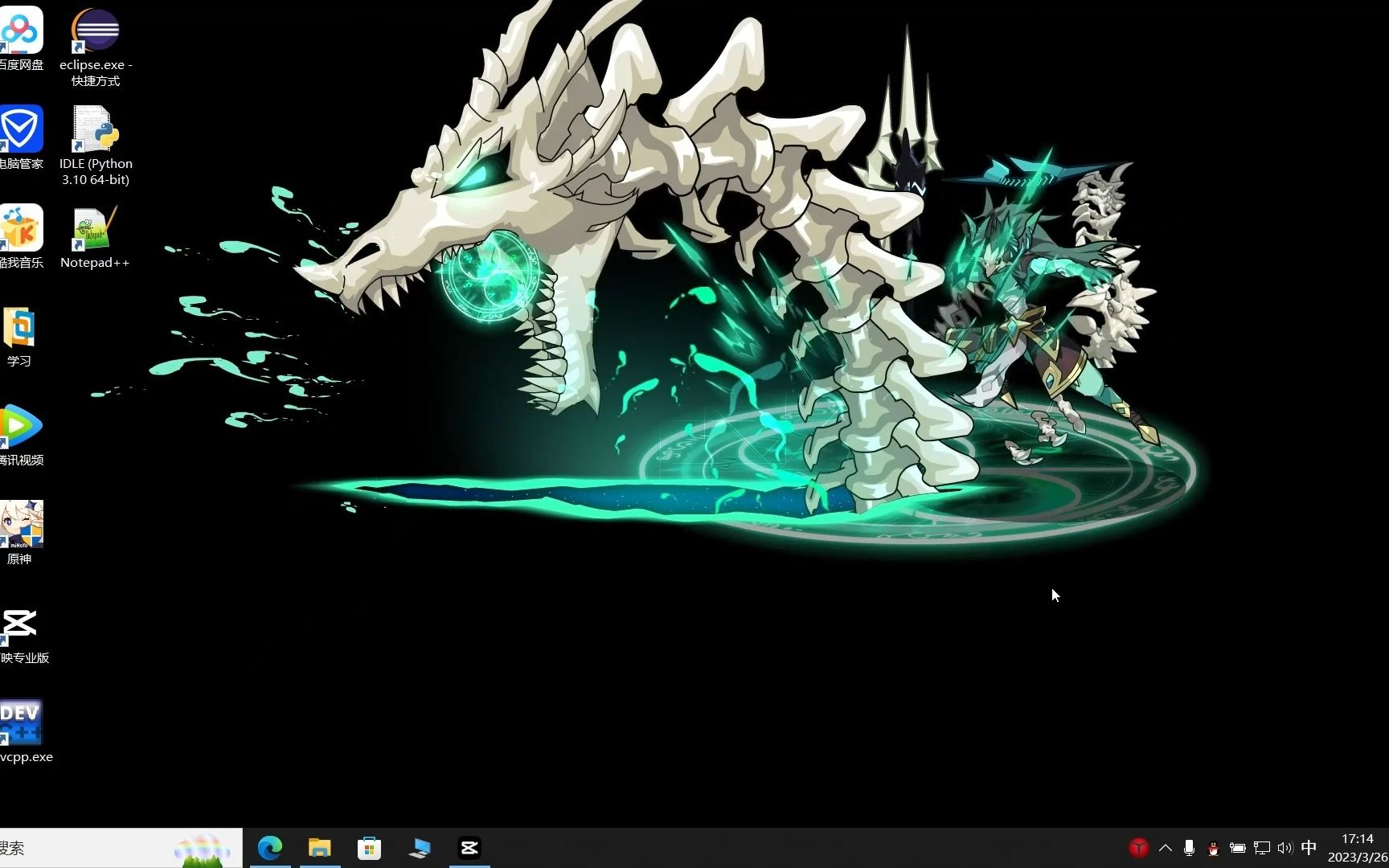The width and height of the screenshot is (1389, 868).
Task: Expand the hidden tray icons chevron
Action: 1166,848
